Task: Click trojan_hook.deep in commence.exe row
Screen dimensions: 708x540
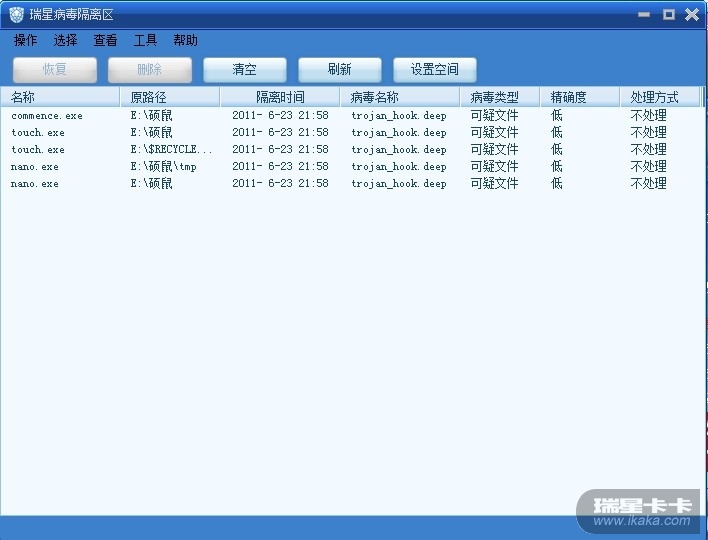Action: [x=399, y=116]
